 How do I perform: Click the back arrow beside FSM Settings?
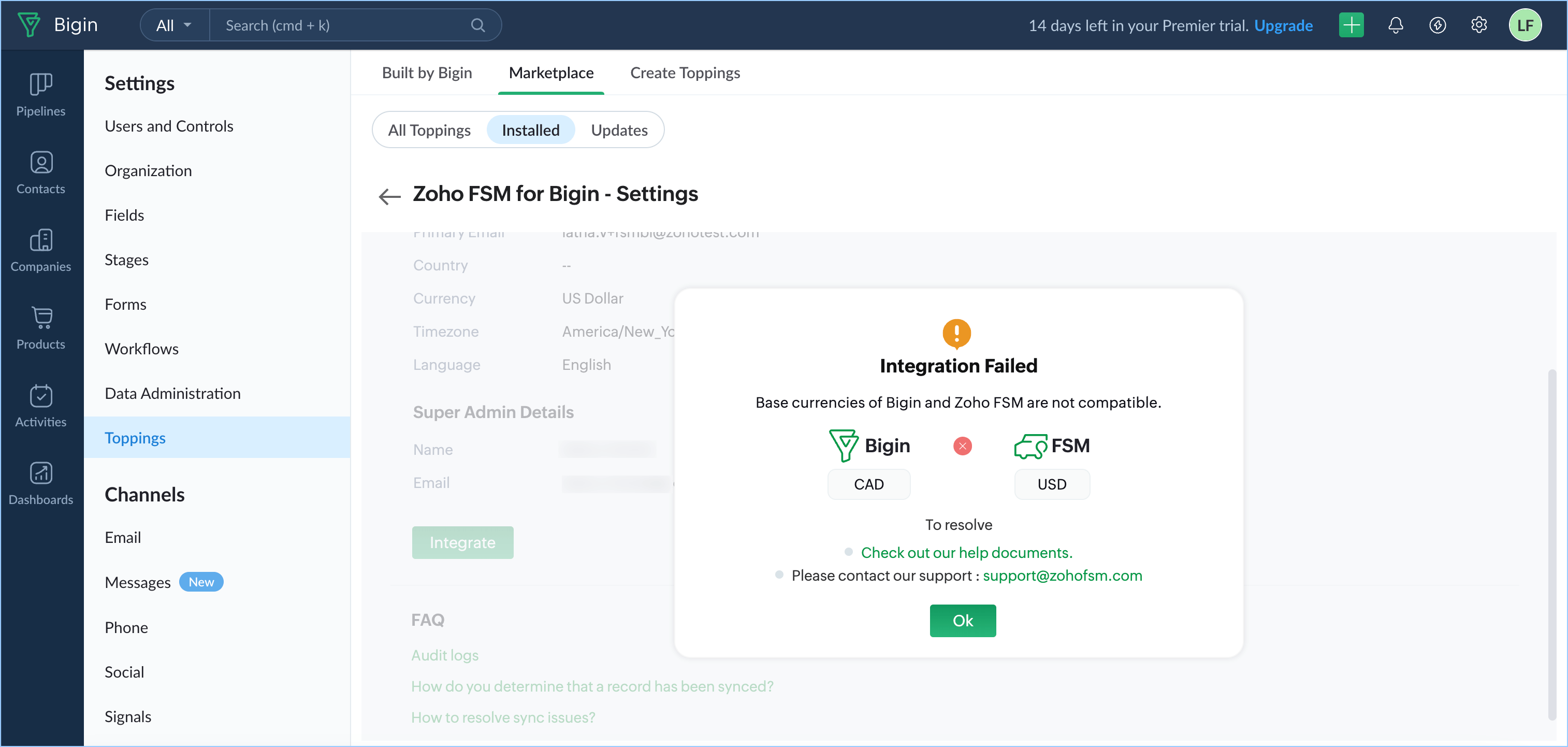point(389,196)
